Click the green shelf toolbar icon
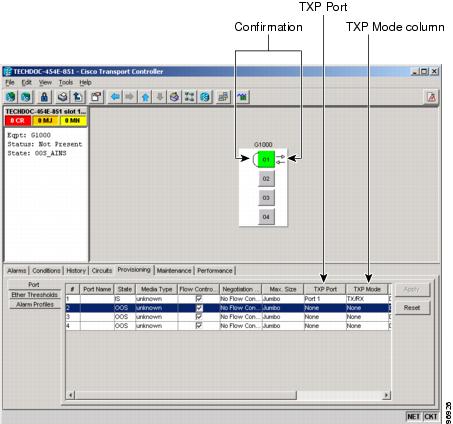 point(243,97)
